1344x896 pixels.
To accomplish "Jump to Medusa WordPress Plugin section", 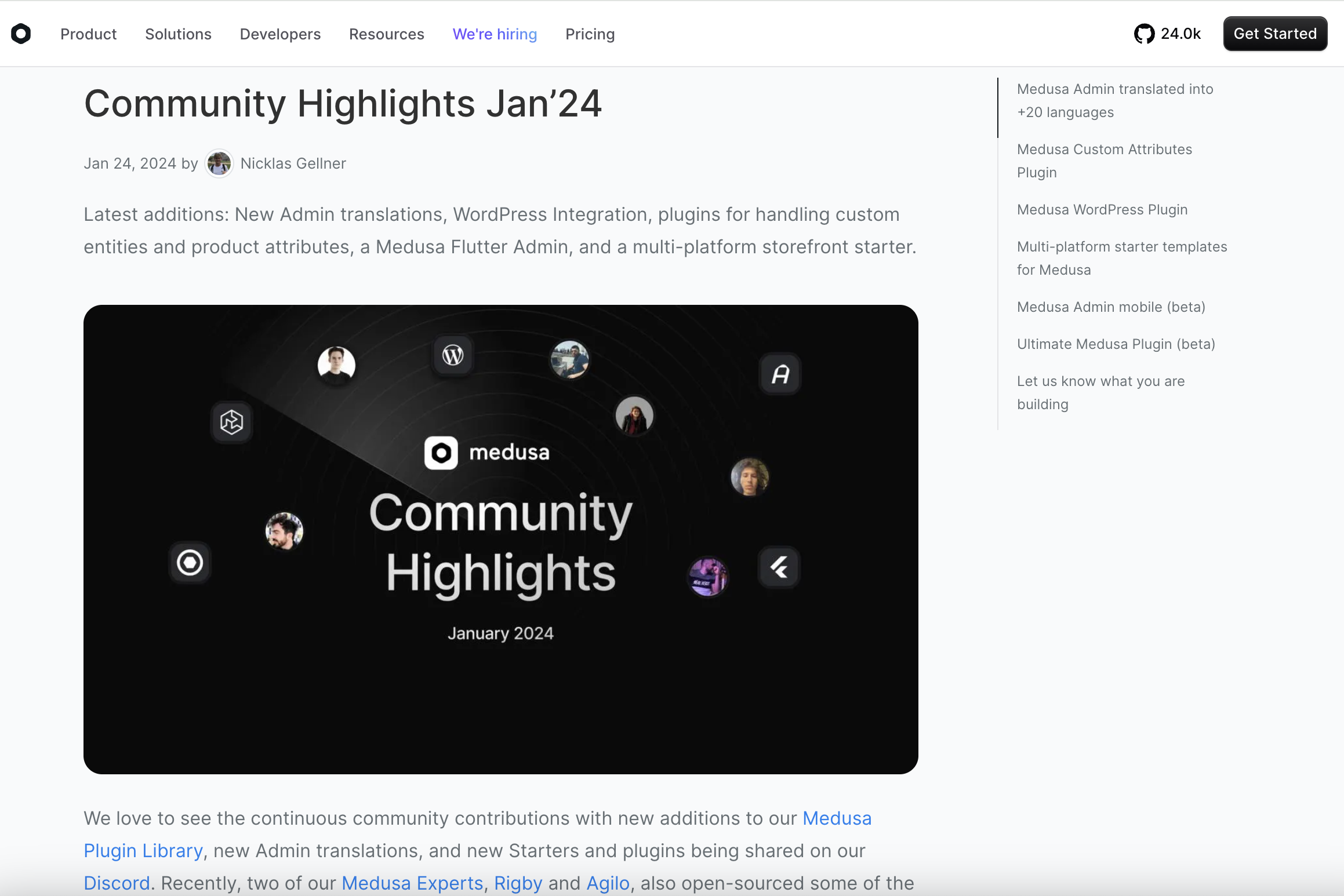I will coord(1102,210).
